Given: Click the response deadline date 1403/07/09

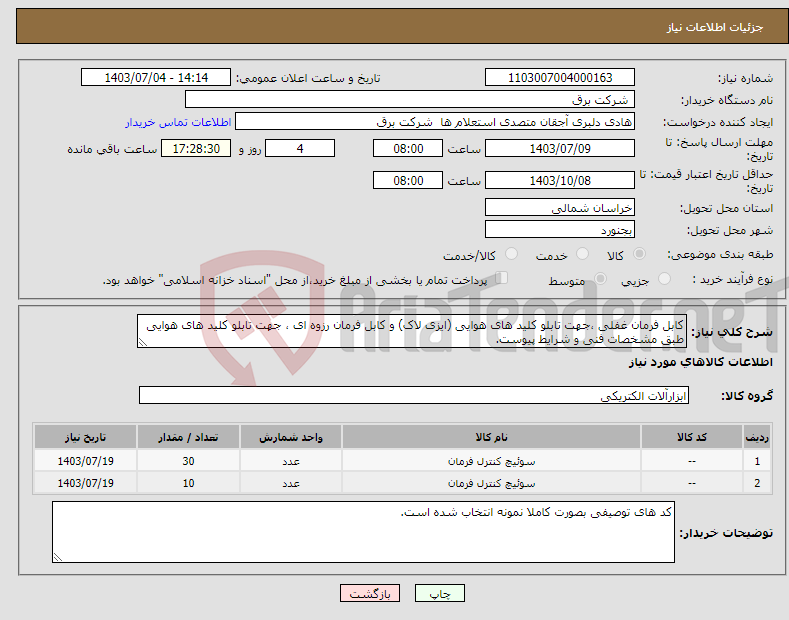Looking at the screenshot, I should click(x=560, y=148).
